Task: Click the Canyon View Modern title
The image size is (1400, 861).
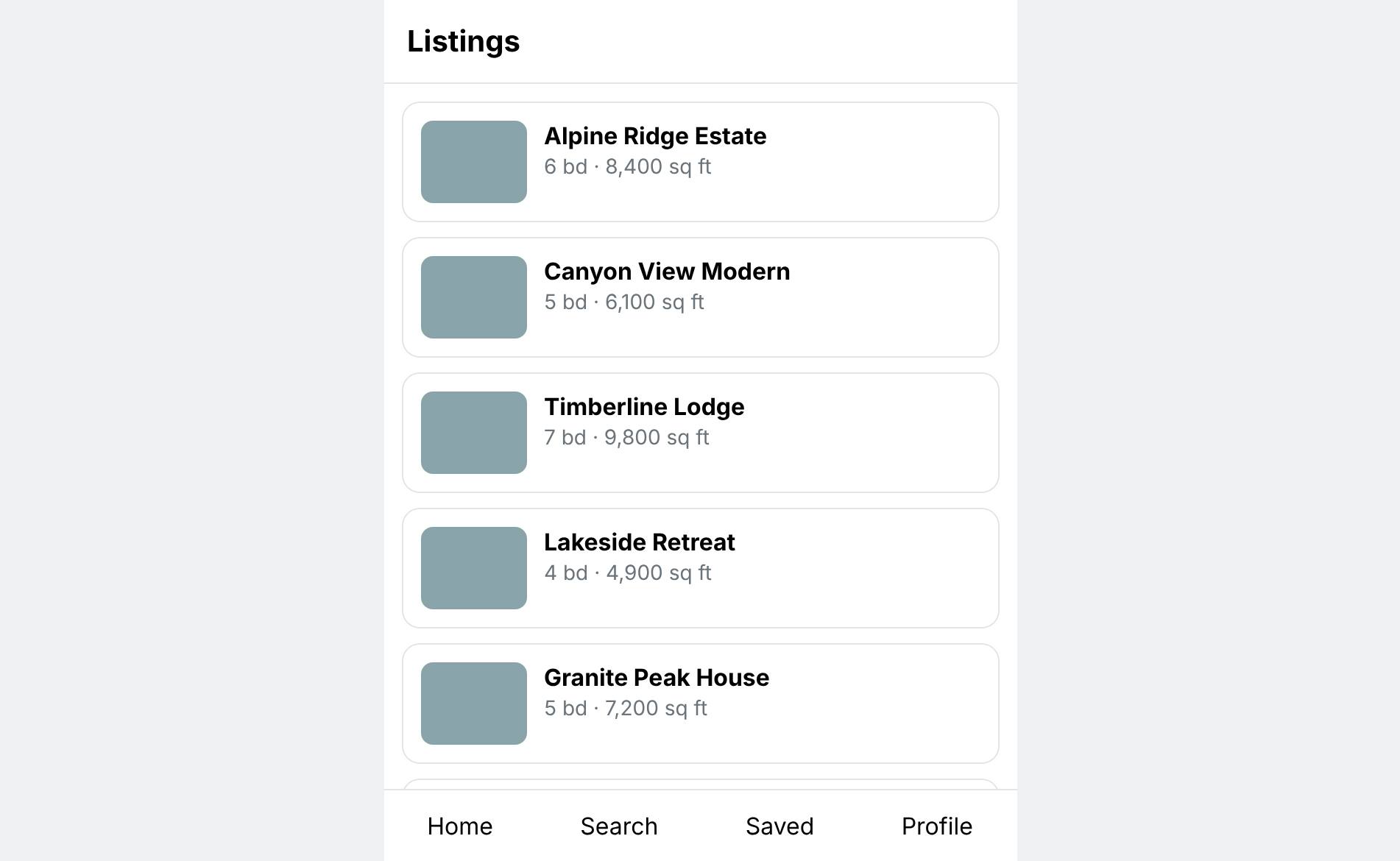Action: click(x=667, y=272)
